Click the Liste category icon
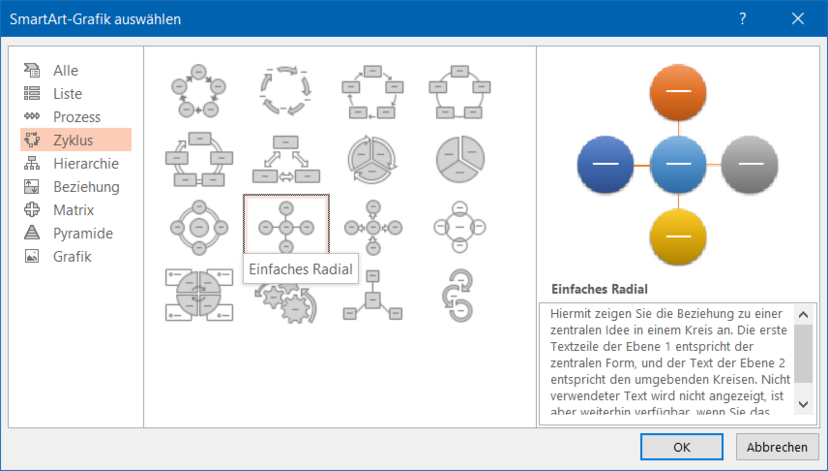This screenshot has height=471, width=828. coord(32,93)
